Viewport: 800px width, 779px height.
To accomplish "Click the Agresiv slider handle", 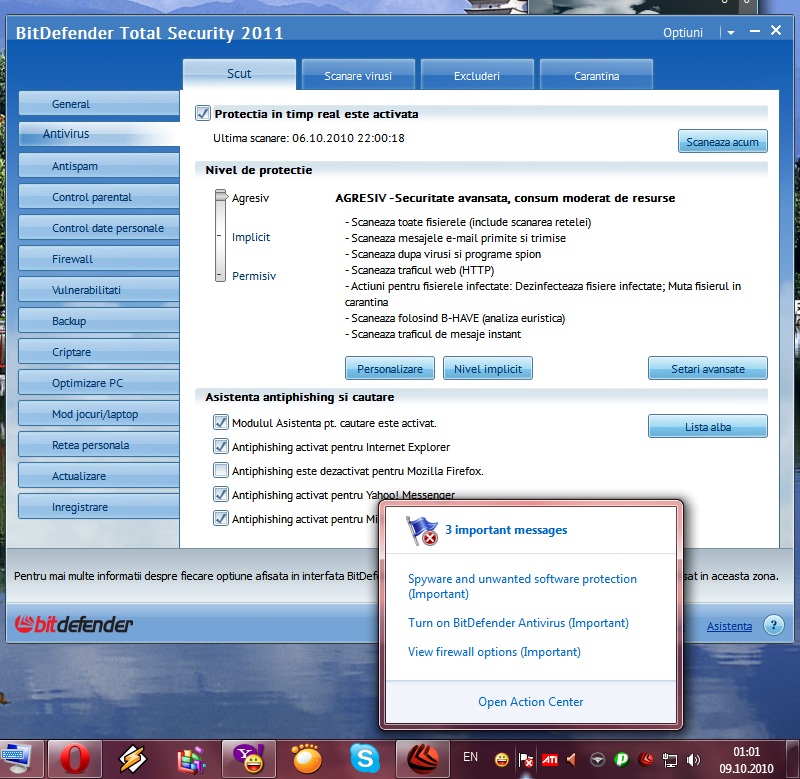I will tap(221, 196).
